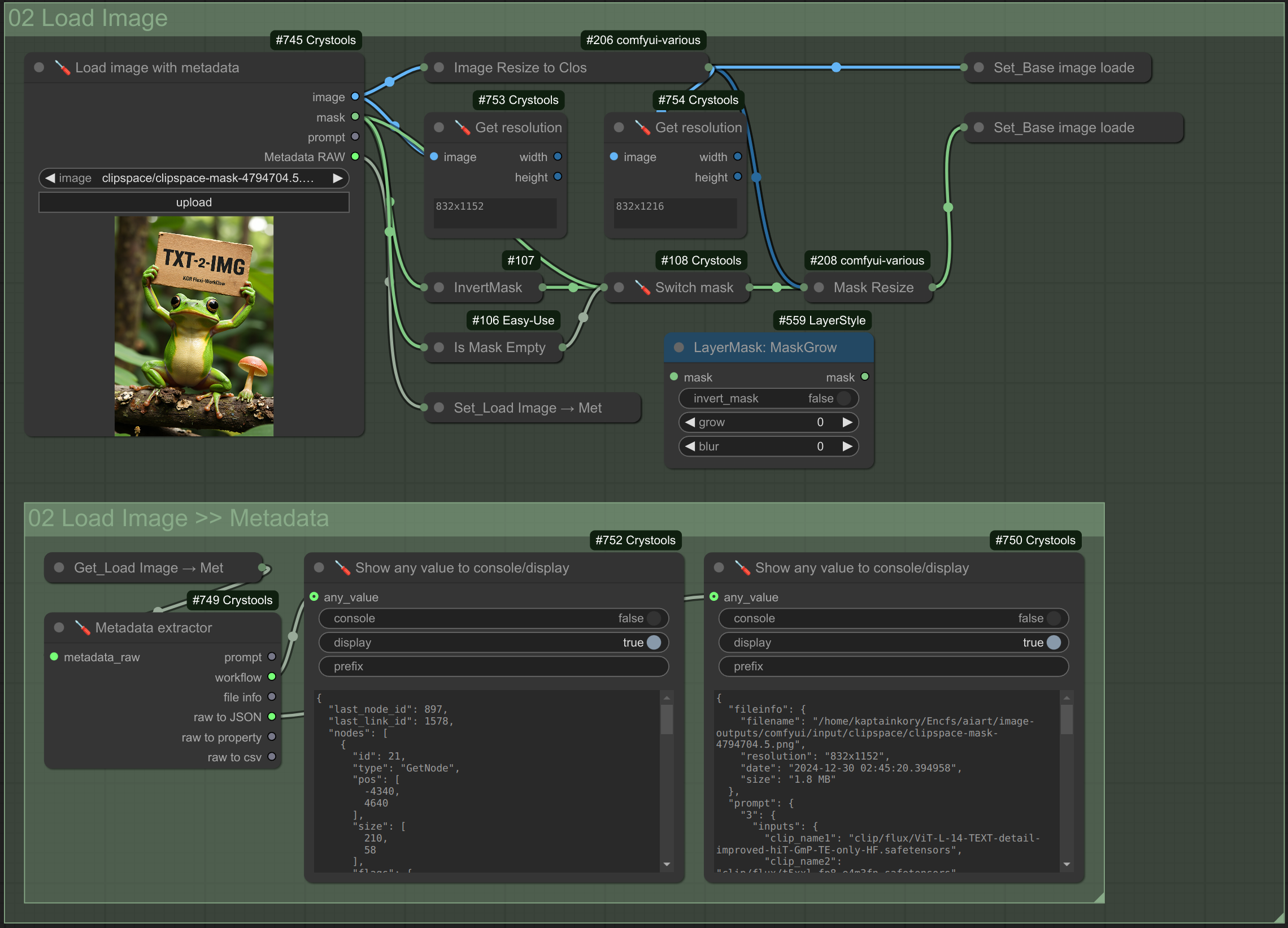Click the Switch mask node collapse dot
1288x928 pixels.
click(619, 288)
